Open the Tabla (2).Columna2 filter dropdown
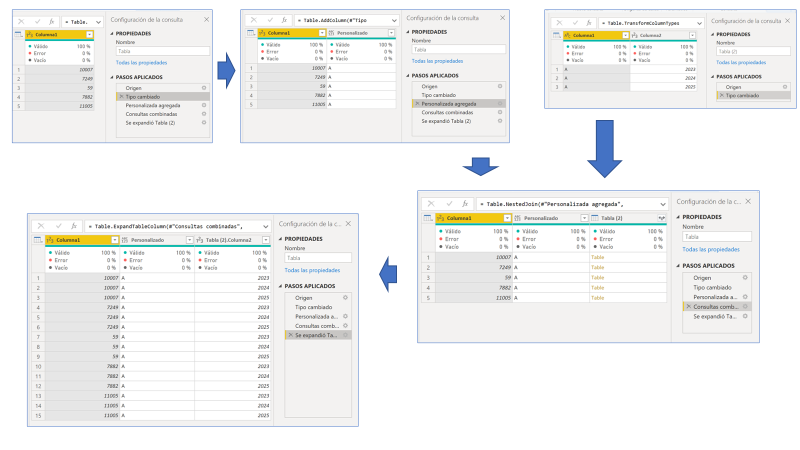The image size is (800, 450). [266, 240]
